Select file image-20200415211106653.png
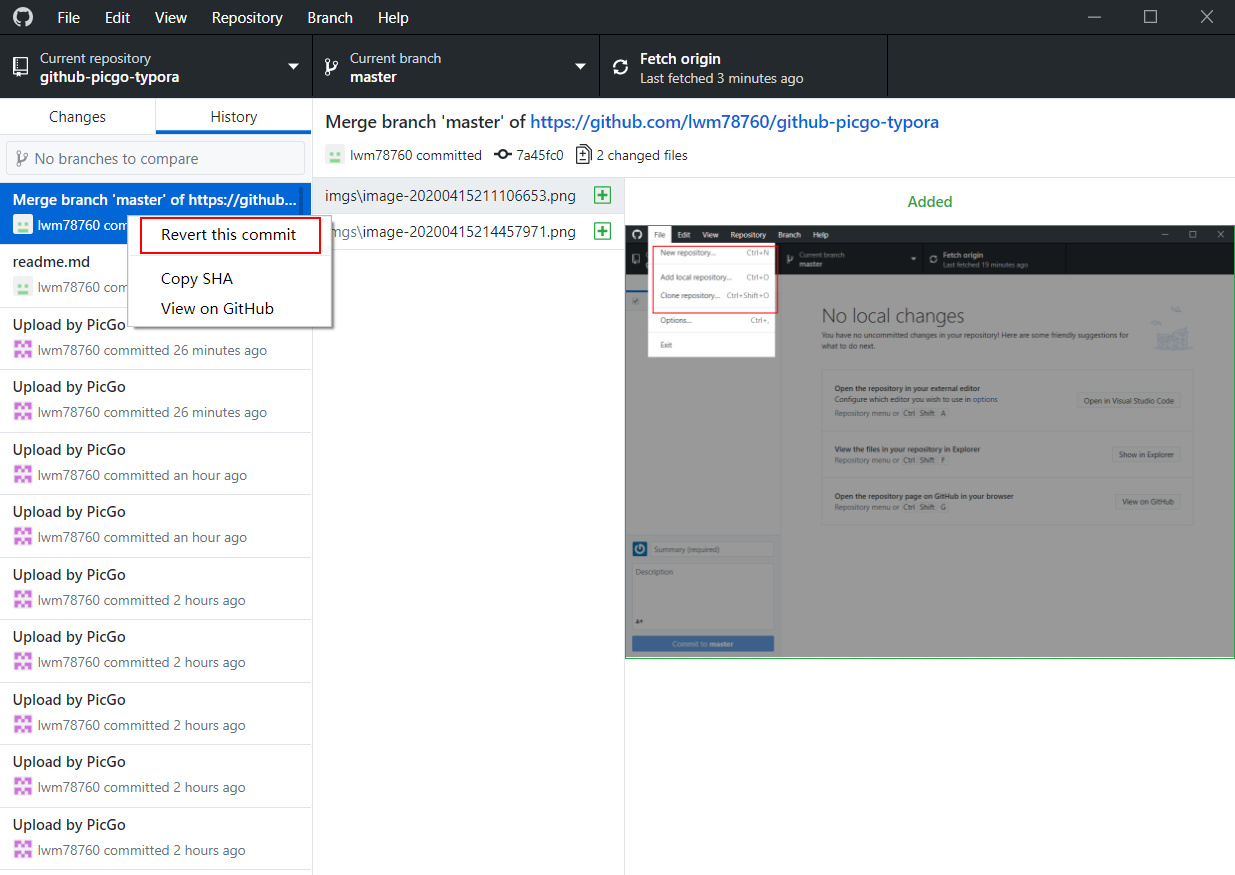 tap(468, 196)
